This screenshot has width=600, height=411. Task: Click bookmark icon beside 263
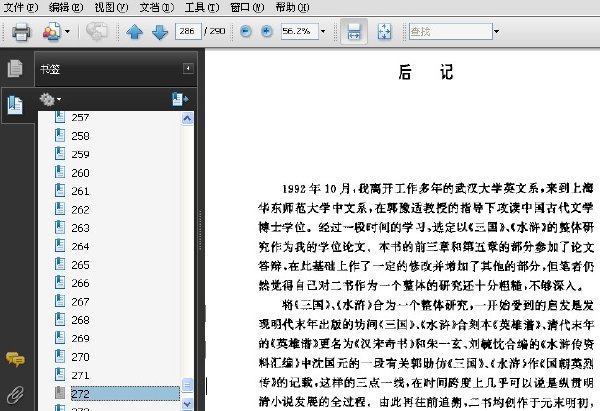(60, 227)
